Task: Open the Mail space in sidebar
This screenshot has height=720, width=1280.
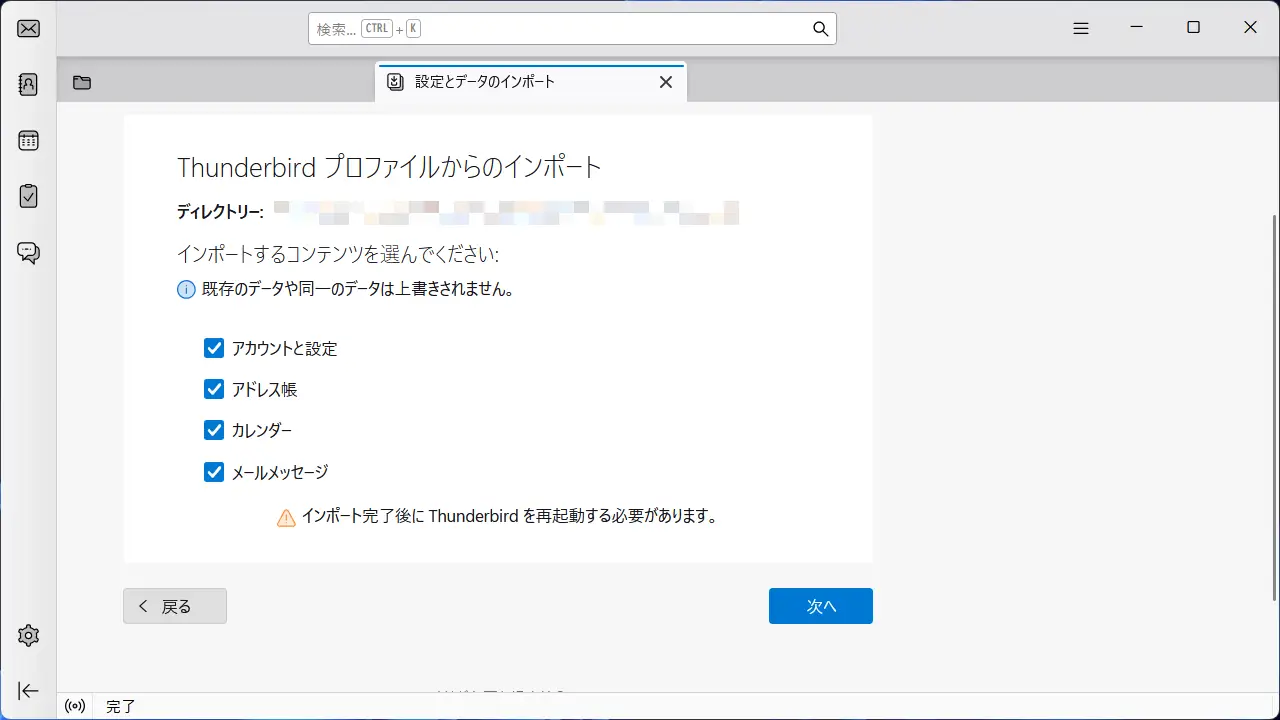Action: coord(28,28)
